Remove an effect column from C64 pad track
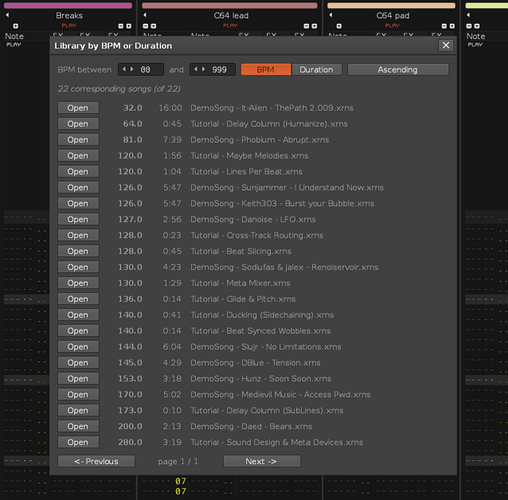The height and width of the screenshot is (500, 508). pos(444,26)
